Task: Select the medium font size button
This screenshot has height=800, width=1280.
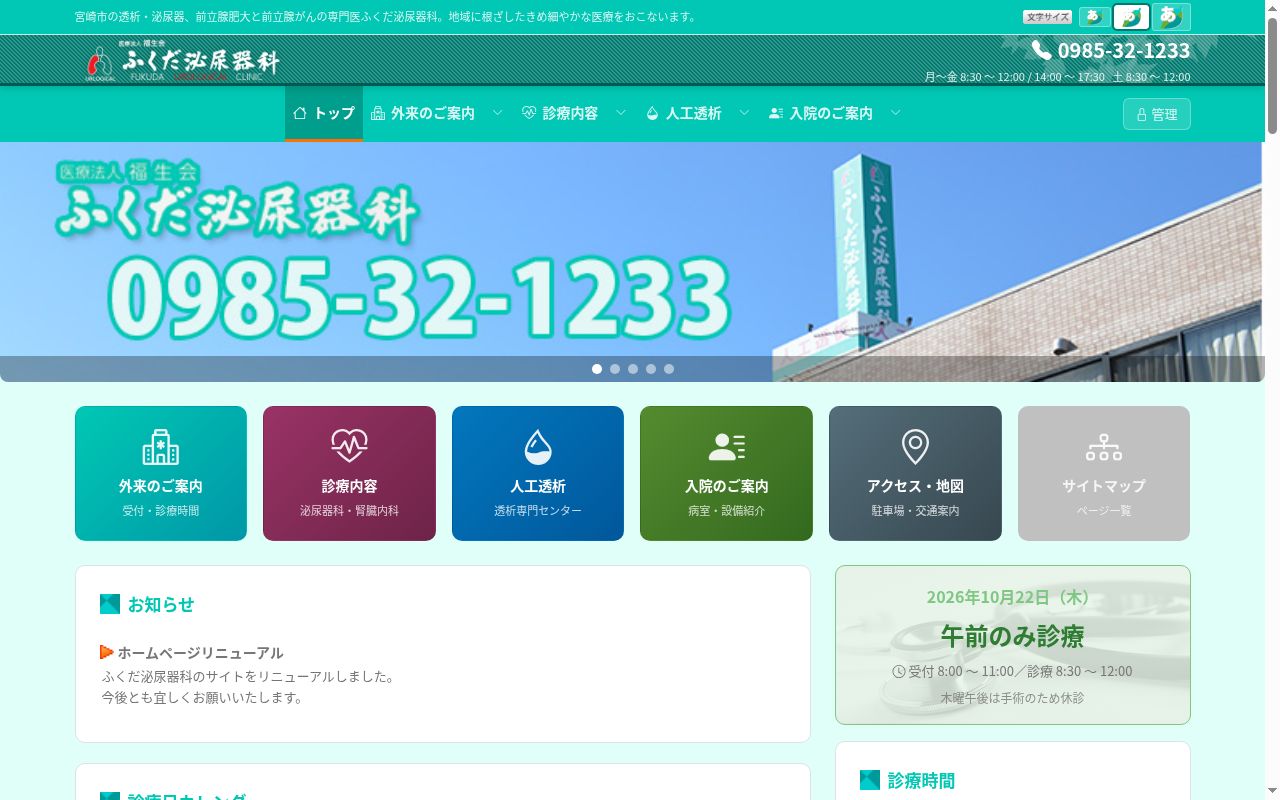Action: point(1131,17)
